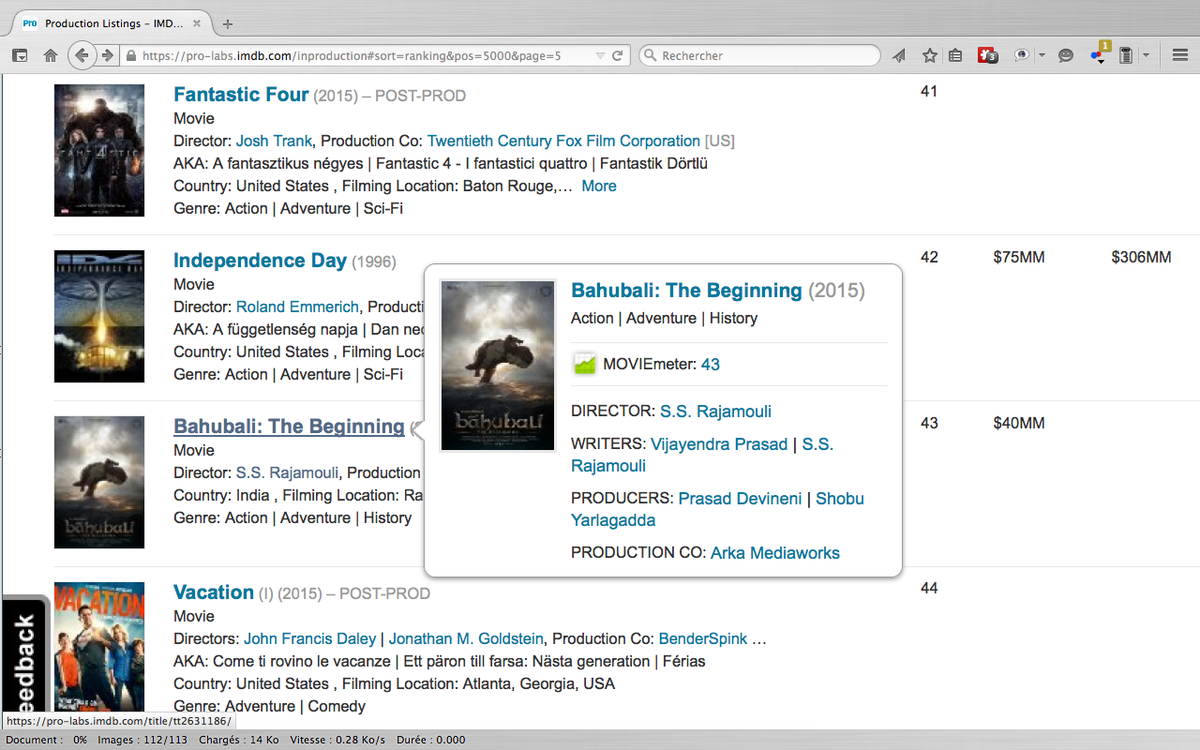Click the rank number 41
1200x750 pixels.
(x=929, y=92)
